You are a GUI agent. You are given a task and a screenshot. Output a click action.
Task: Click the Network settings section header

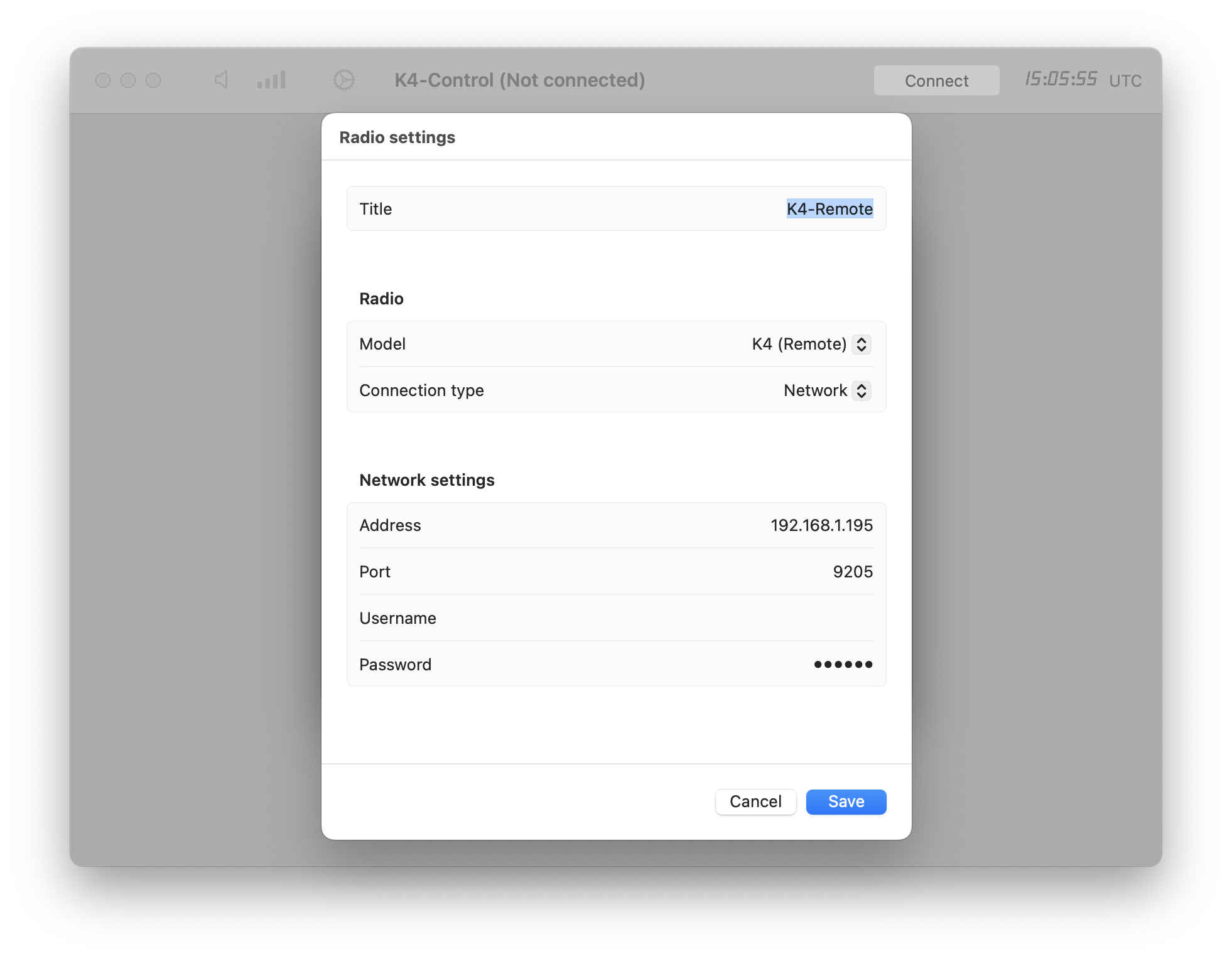427,480
